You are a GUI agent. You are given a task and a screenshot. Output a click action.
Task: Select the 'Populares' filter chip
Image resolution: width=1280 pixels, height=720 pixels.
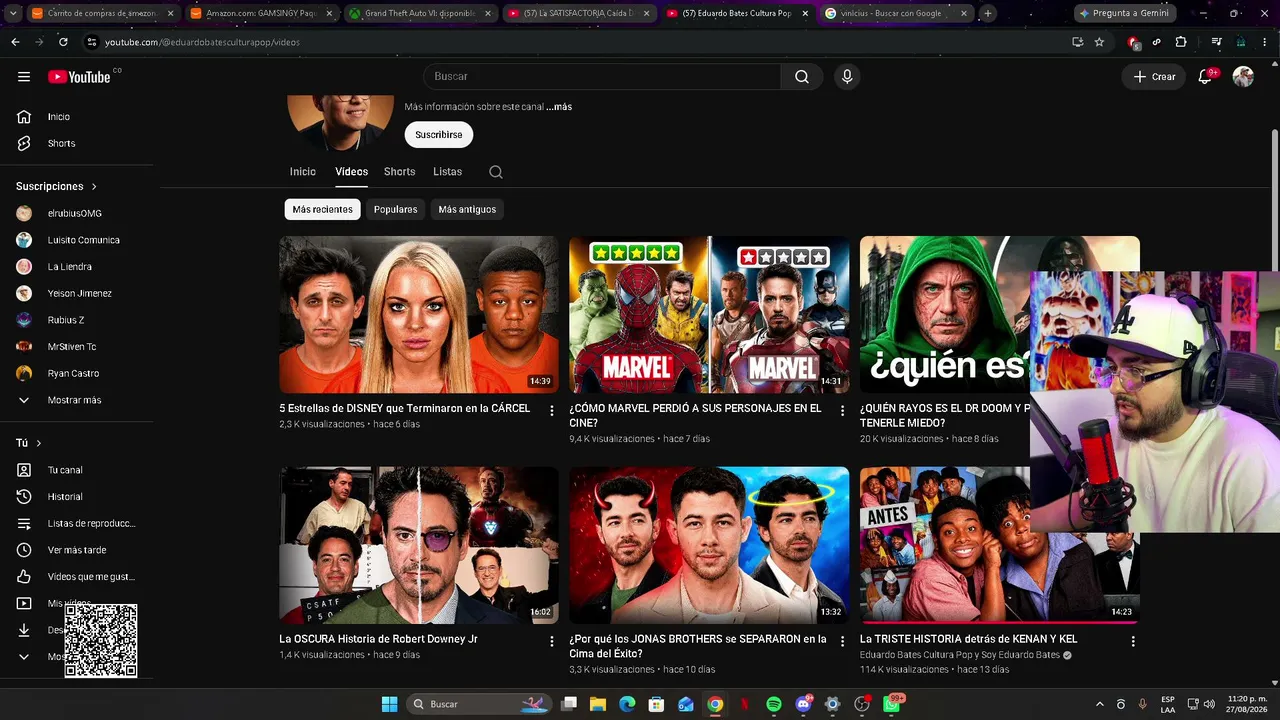pyautogui.click(x=395, y=209)
